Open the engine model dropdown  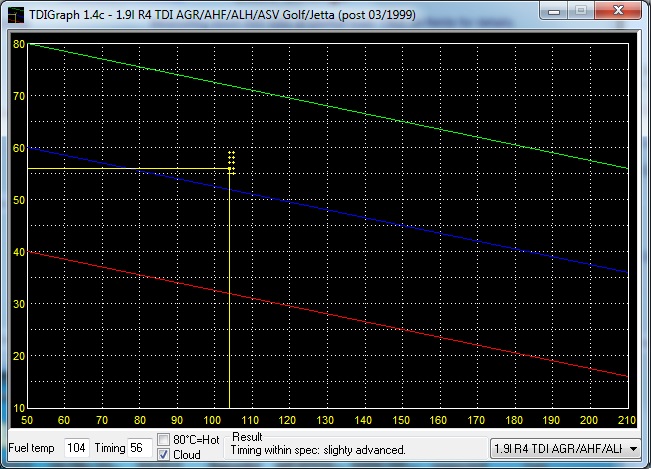[565, 448]
